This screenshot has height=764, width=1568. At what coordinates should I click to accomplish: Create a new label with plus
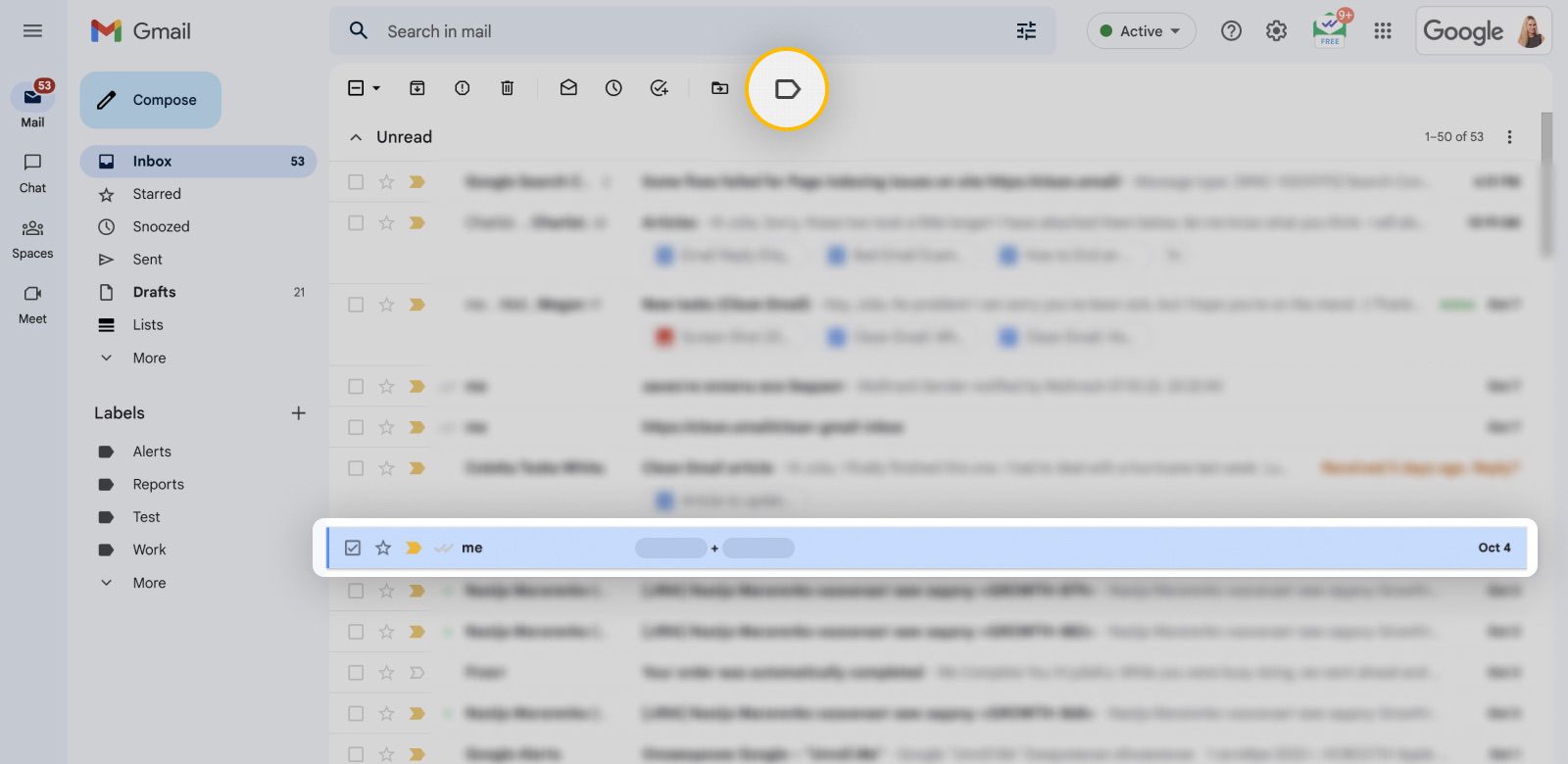point(299,413)
